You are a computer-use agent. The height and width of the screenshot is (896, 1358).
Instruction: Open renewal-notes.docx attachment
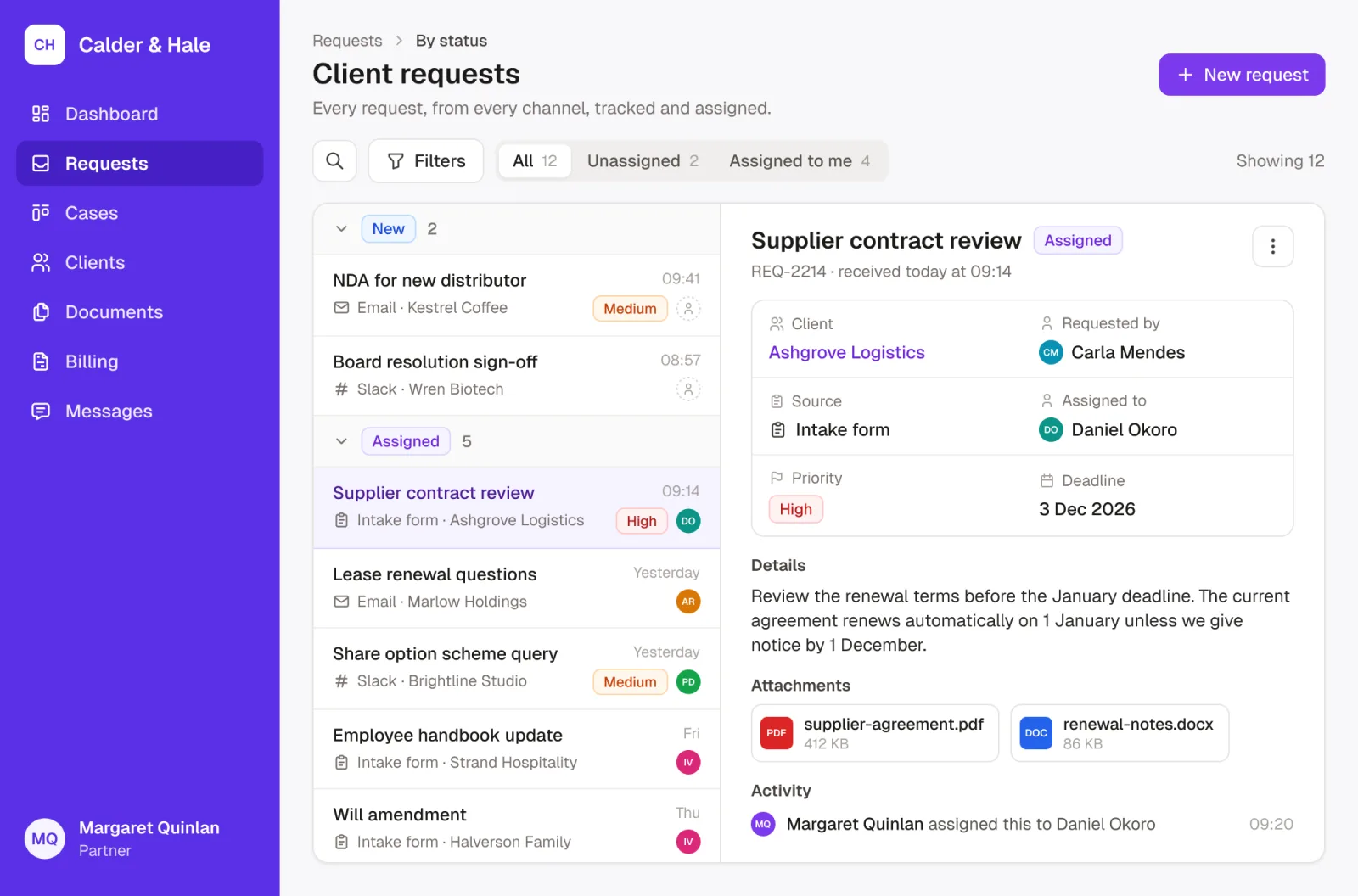[x=1120, y=733]
